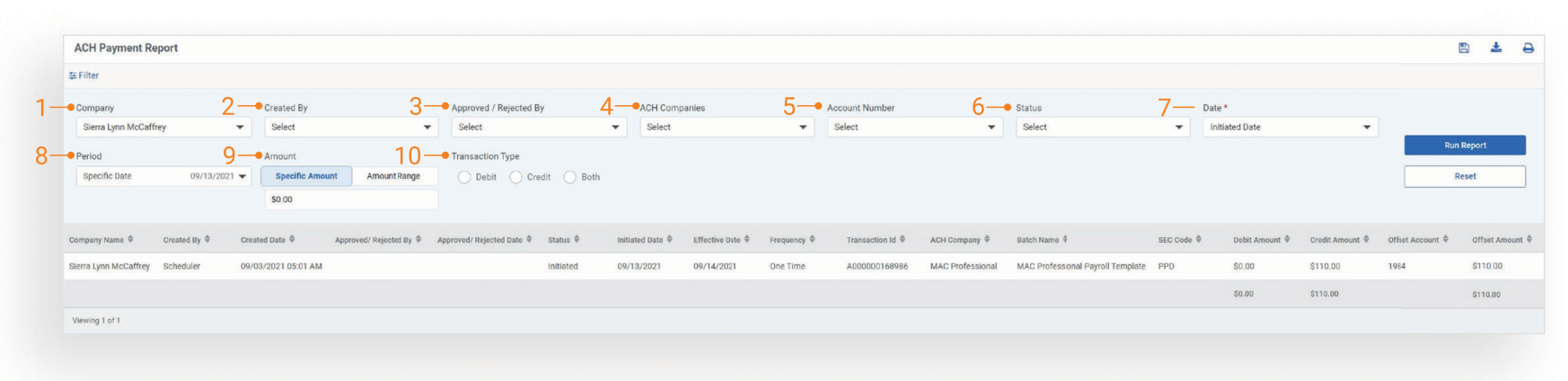Sort by Status column arrows
This screenshot has height=381, width=1568.
tap(577, 240)
